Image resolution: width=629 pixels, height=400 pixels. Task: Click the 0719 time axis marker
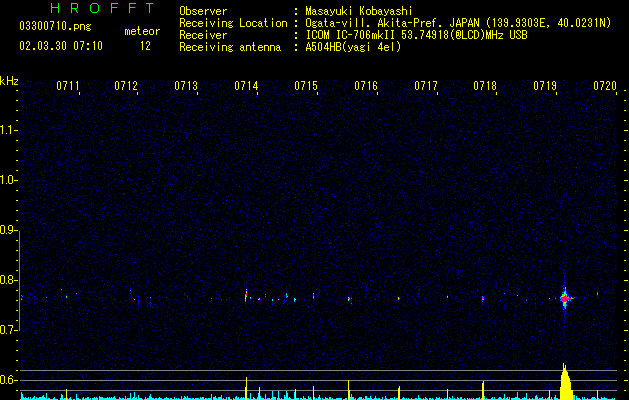pyautogui.click(x=545, y=86)
